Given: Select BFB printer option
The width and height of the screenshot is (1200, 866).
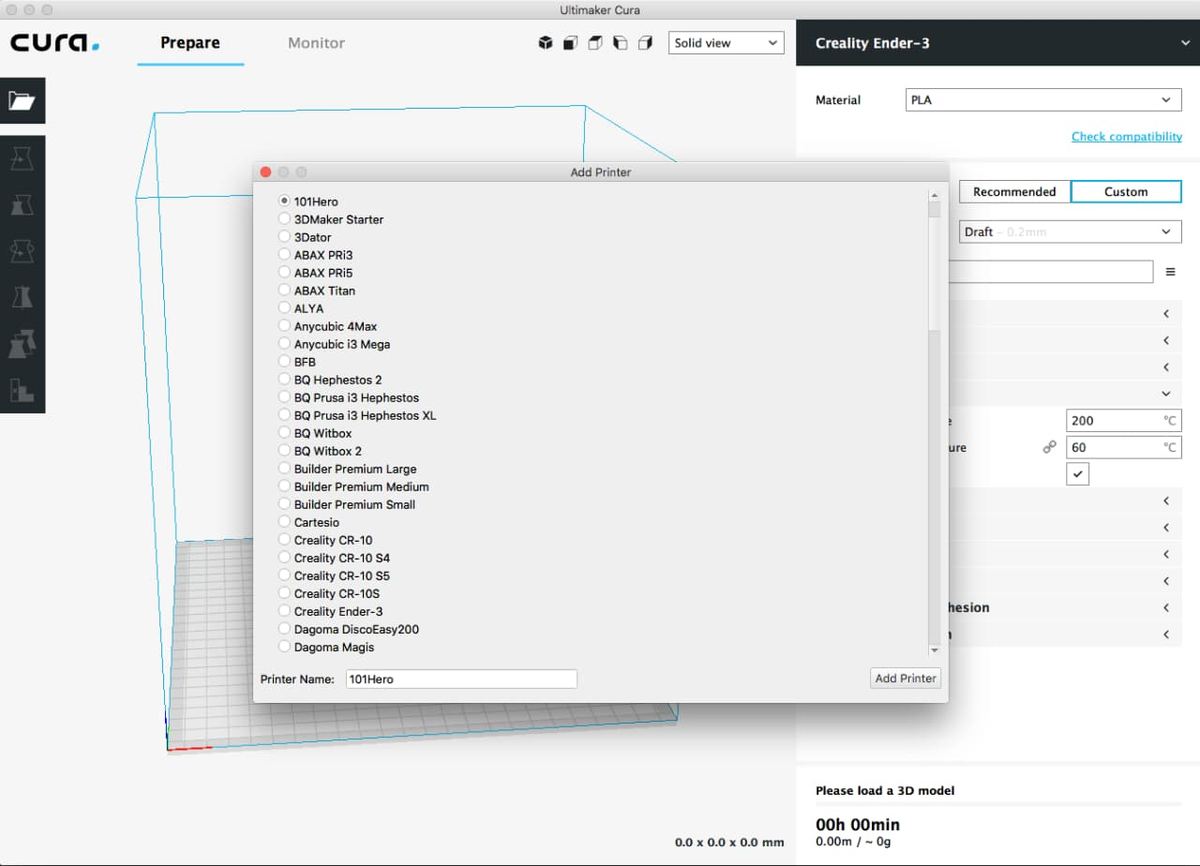Looking at the screenshot, I should pyautogui.click(x=297, y=362).
